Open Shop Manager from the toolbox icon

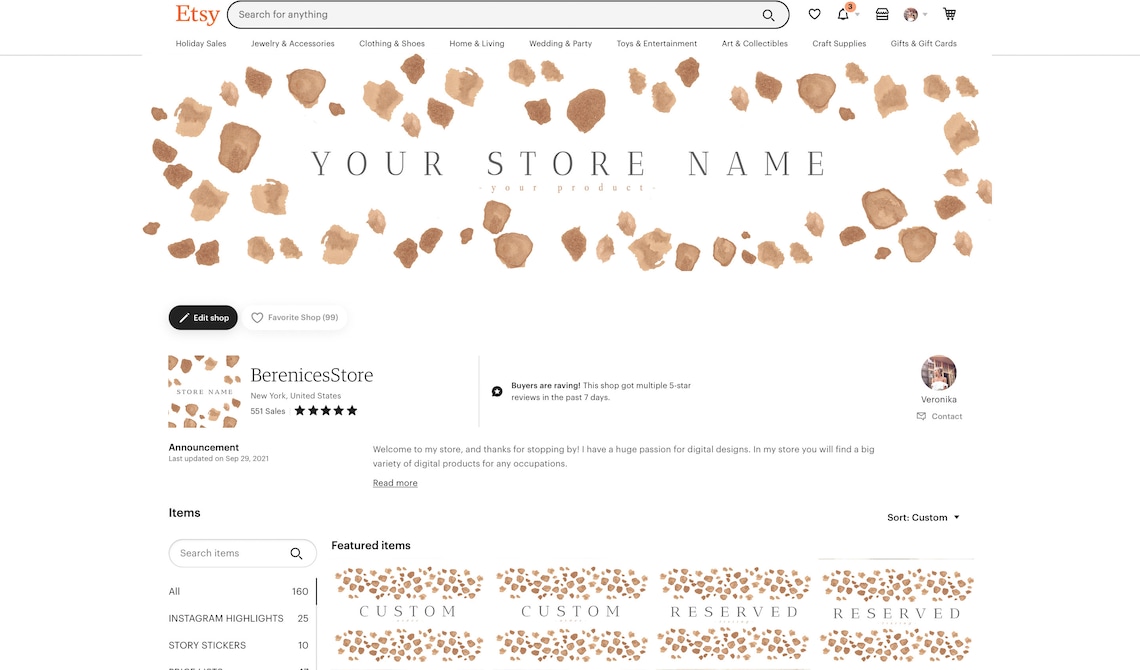(x=881, y=14)
